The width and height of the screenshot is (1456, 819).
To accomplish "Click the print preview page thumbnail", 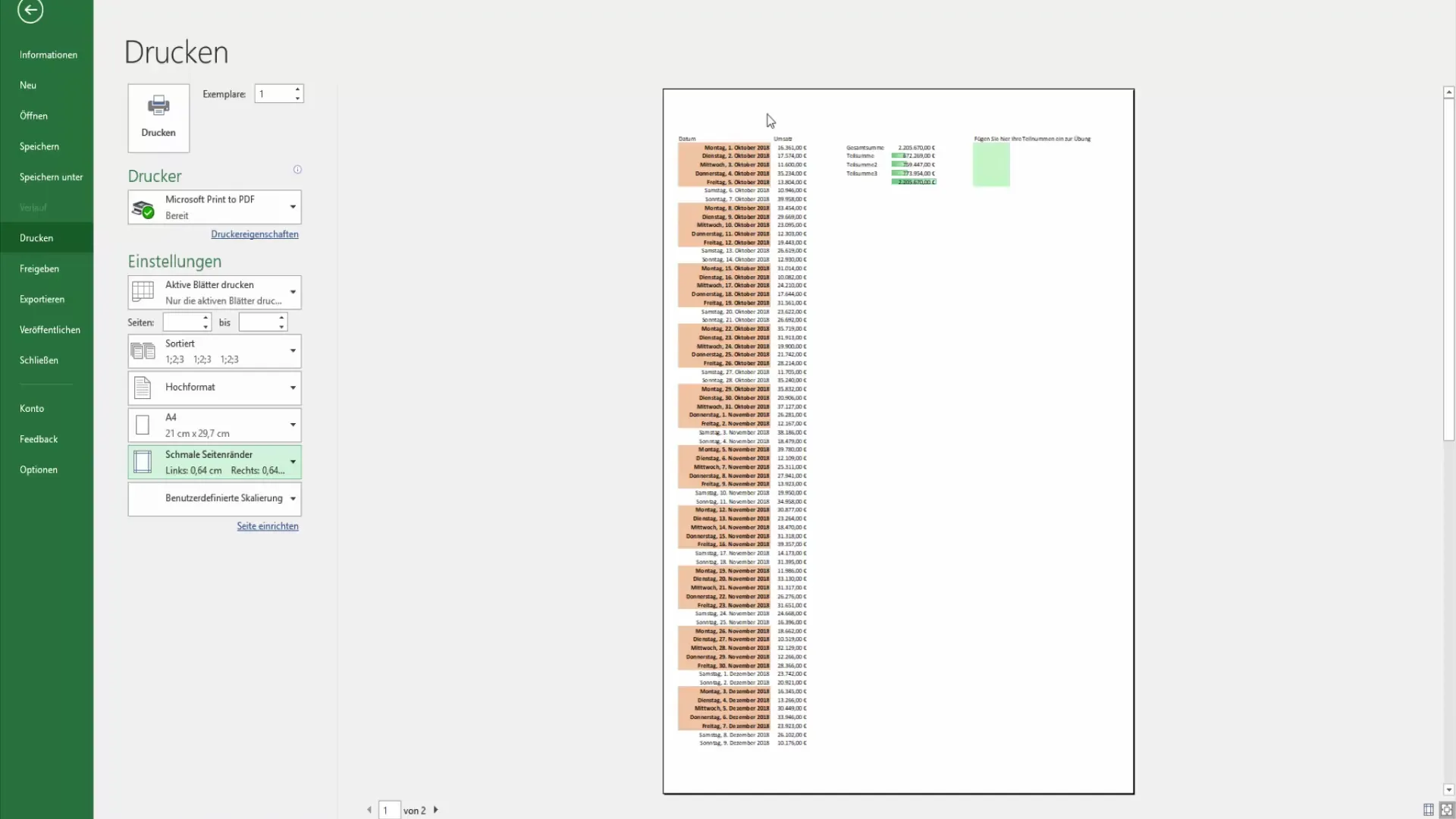I will [x=899, y=441].
